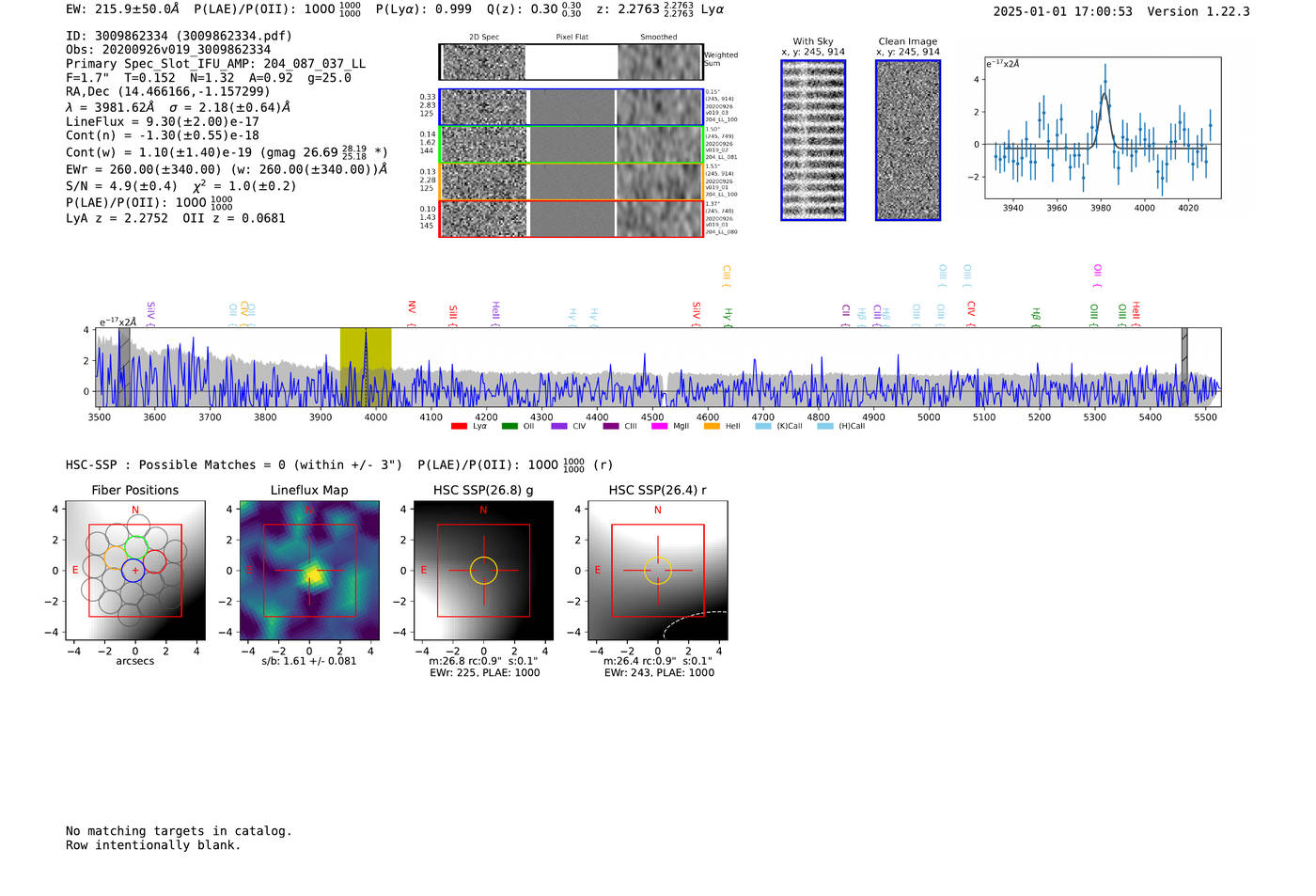This screenshot has height=896, width=1316.
Task: Open the With Sky image cutout
Action: 813,140
